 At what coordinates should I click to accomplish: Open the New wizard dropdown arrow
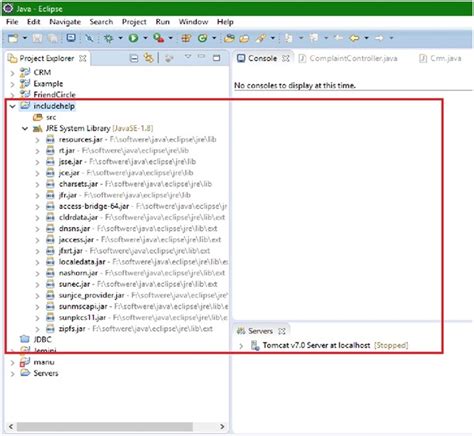(25, 38)
